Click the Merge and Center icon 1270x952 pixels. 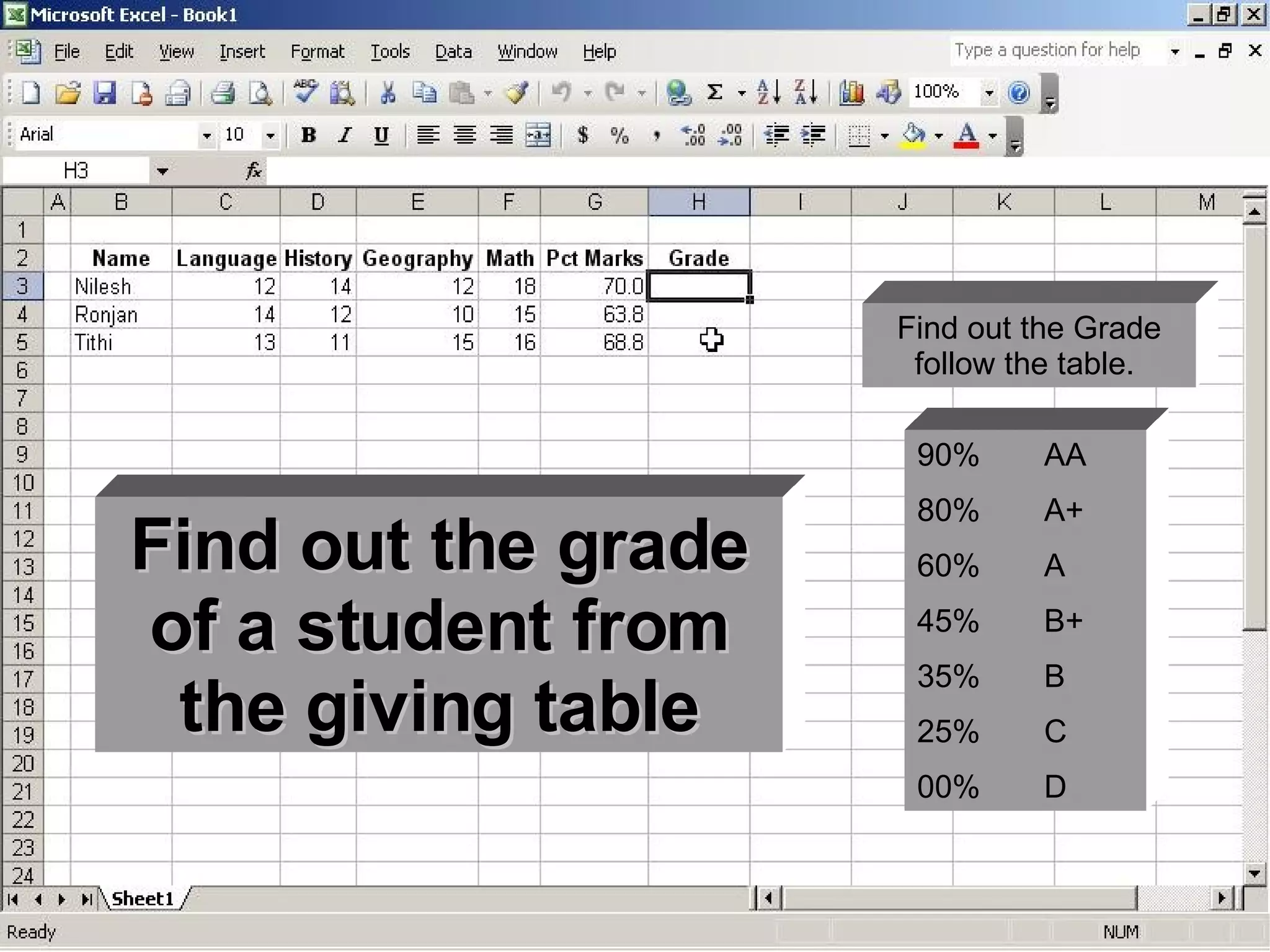coord(537,135)
